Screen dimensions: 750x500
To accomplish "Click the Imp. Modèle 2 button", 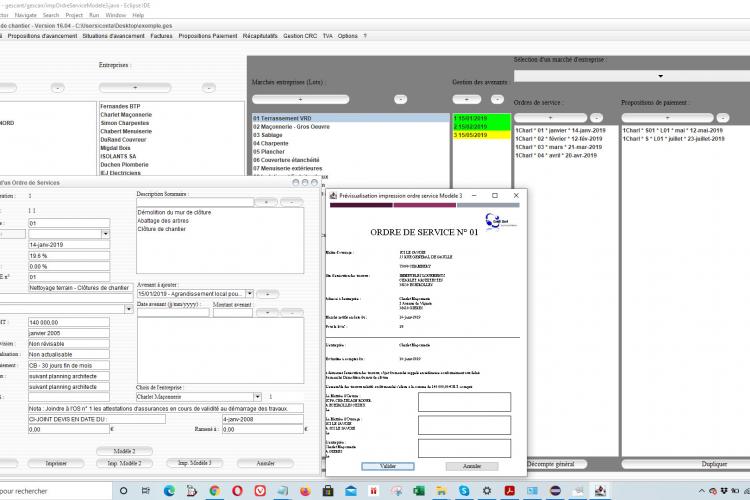I will coord(124,463).
